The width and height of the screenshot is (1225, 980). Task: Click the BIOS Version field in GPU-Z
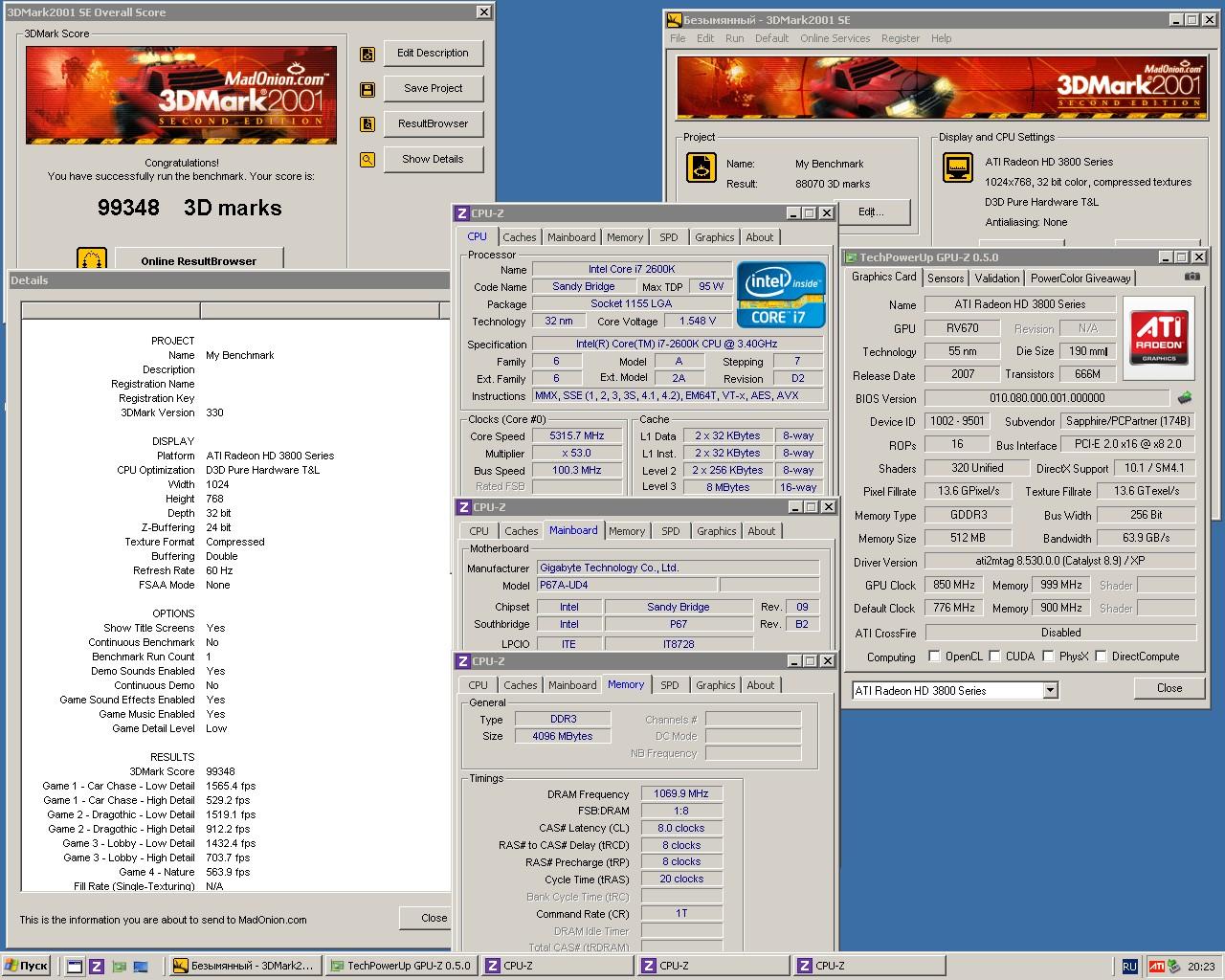point(1047,398)
